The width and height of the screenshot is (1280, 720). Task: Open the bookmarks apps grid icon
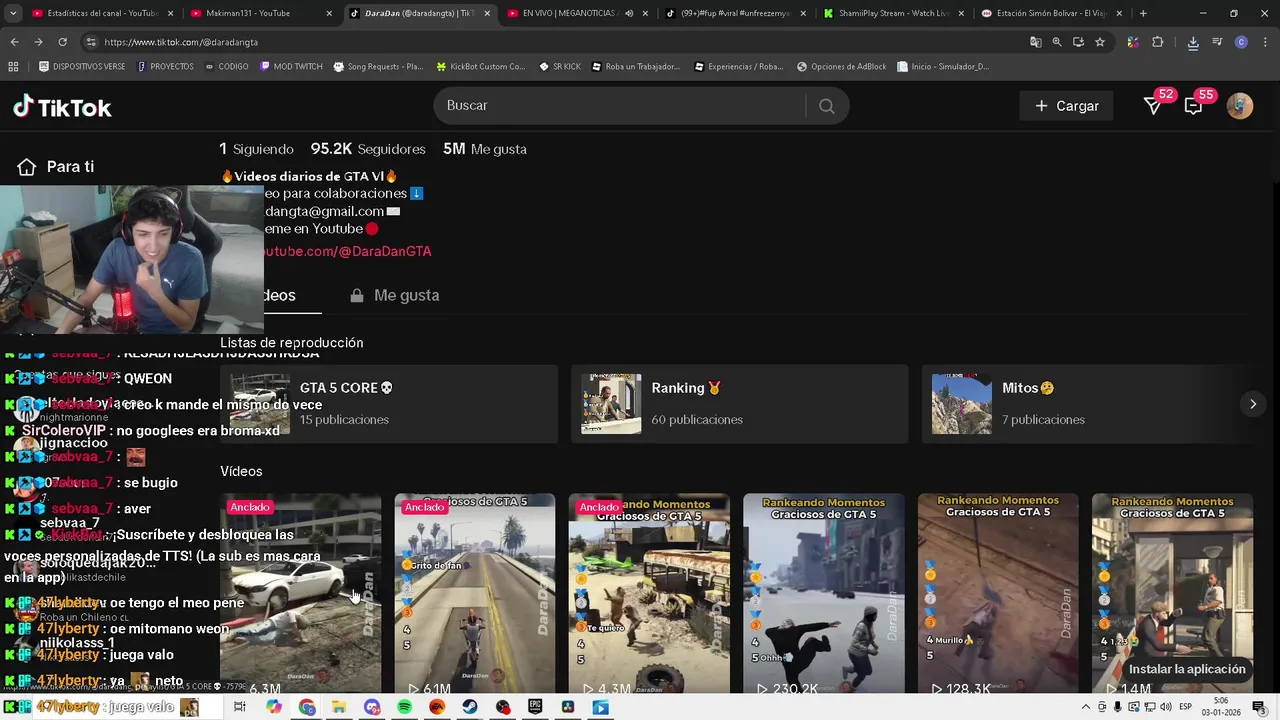(13, 66)
